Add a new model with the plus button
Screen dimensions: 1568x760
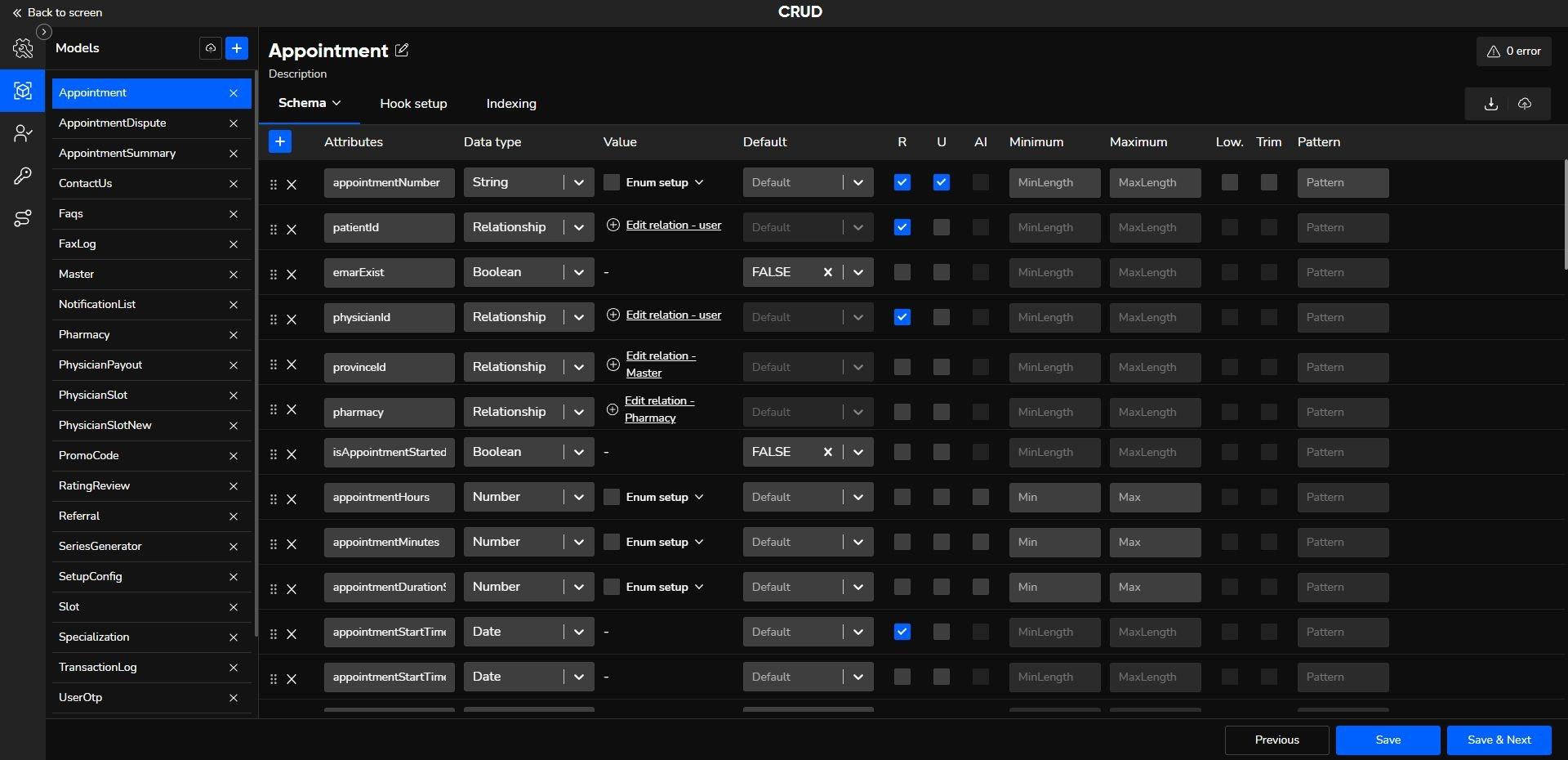pyautogui.click(x=237, y=48)
